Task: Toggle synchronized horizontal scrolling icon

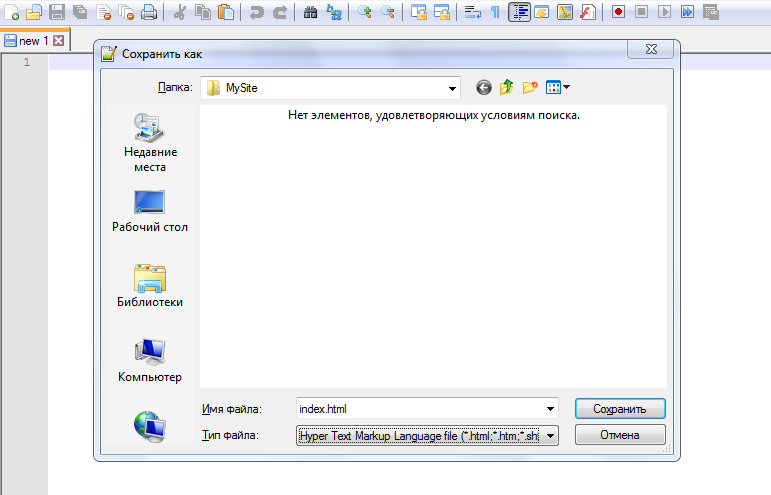Action: (442, 11)
